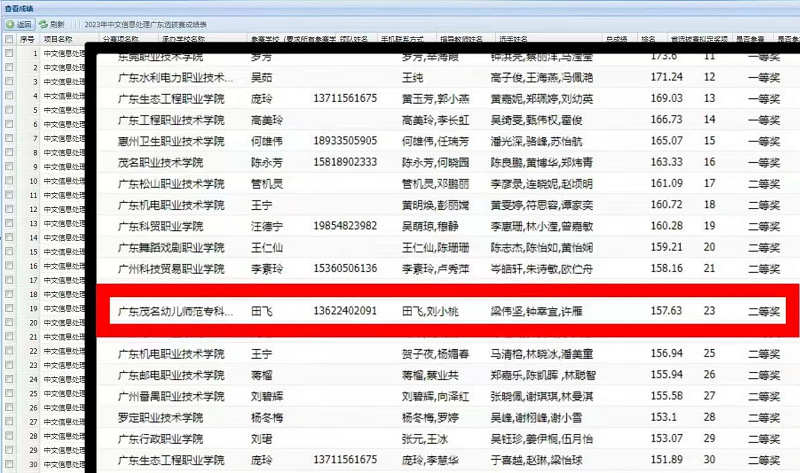Click 罗定职业技术学院 school name
The height and width of the screenshot is (473, 800).
(160, 418)
